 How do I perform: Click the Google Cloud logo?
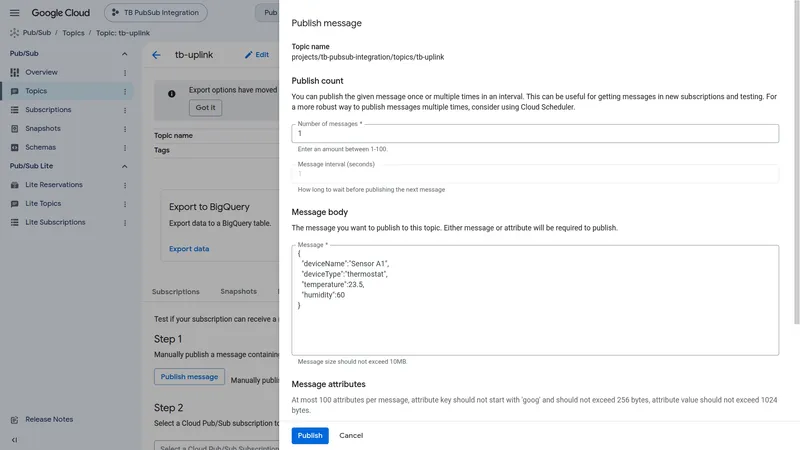pyautogui.click(x=60, y=13)
